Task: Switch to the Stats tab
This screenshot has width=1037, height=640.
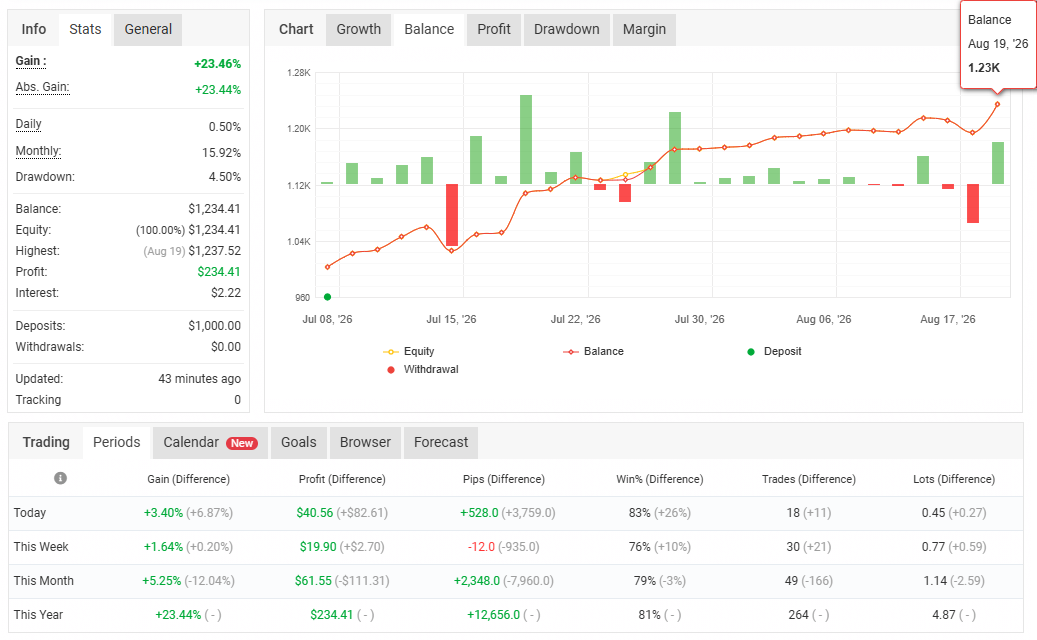Action: (85, 30)
